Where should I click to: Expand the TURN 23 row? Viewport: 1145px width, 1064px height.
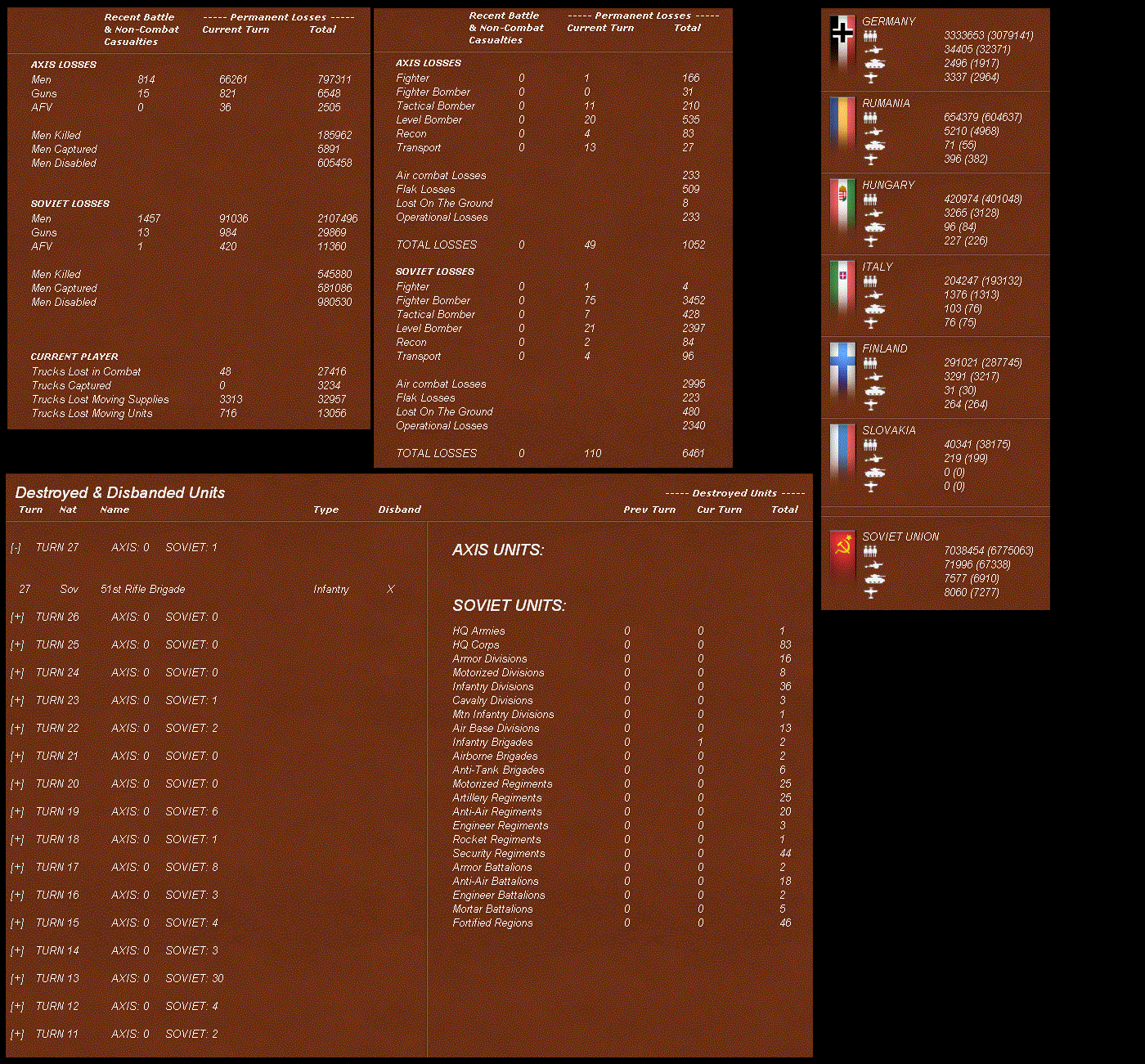pos(17,701)
